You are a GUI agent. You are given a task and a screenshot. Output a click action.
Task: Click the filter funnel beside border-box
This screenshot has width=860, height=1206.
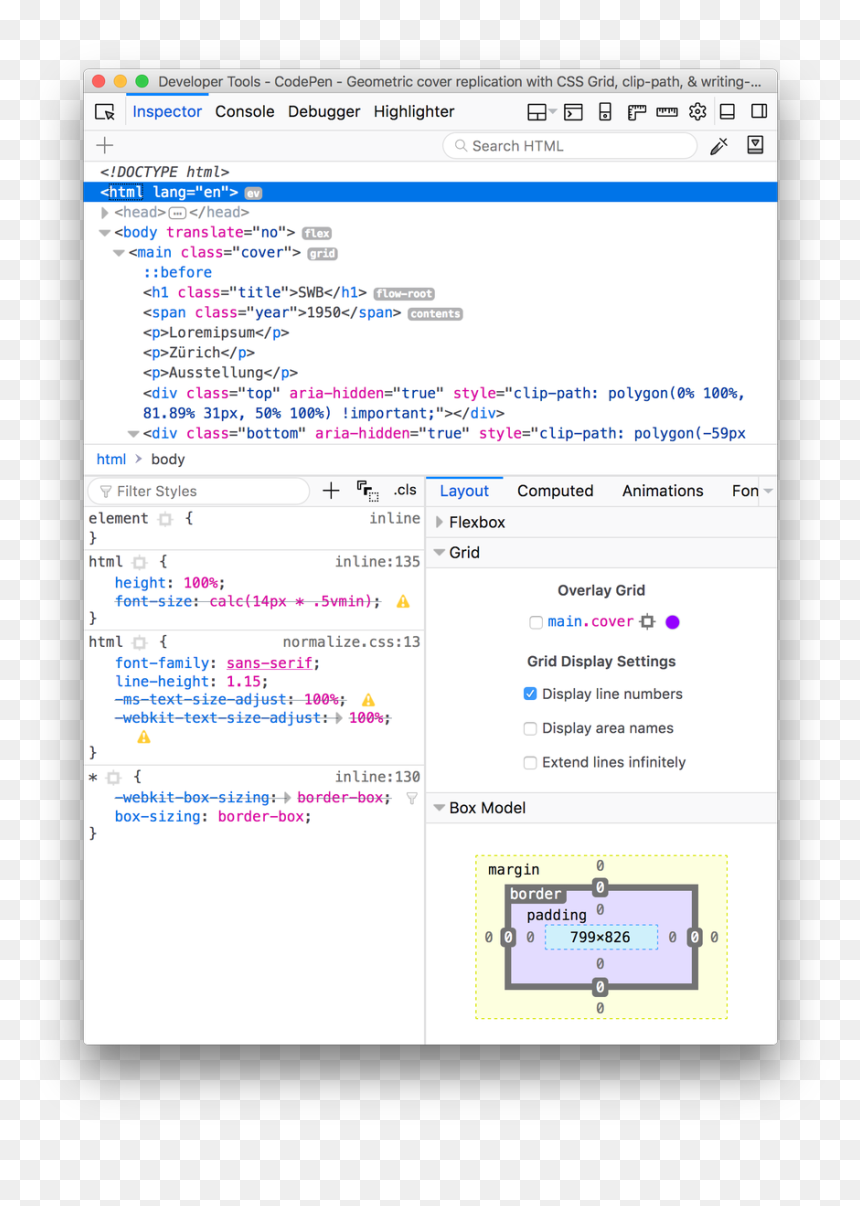tap(411, 798)
